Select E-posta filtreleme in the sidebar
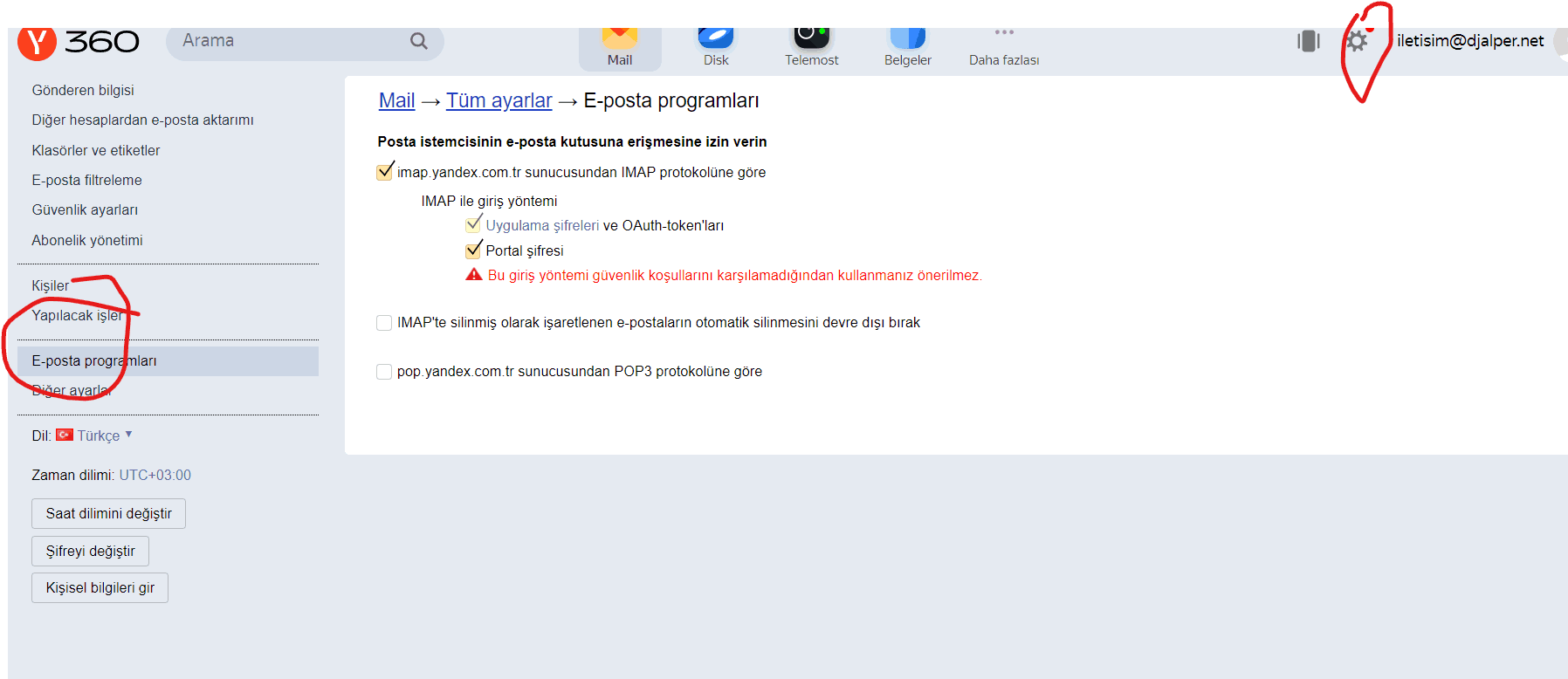1568x679 pixels. pyautogui.click(x=86, y=180)
